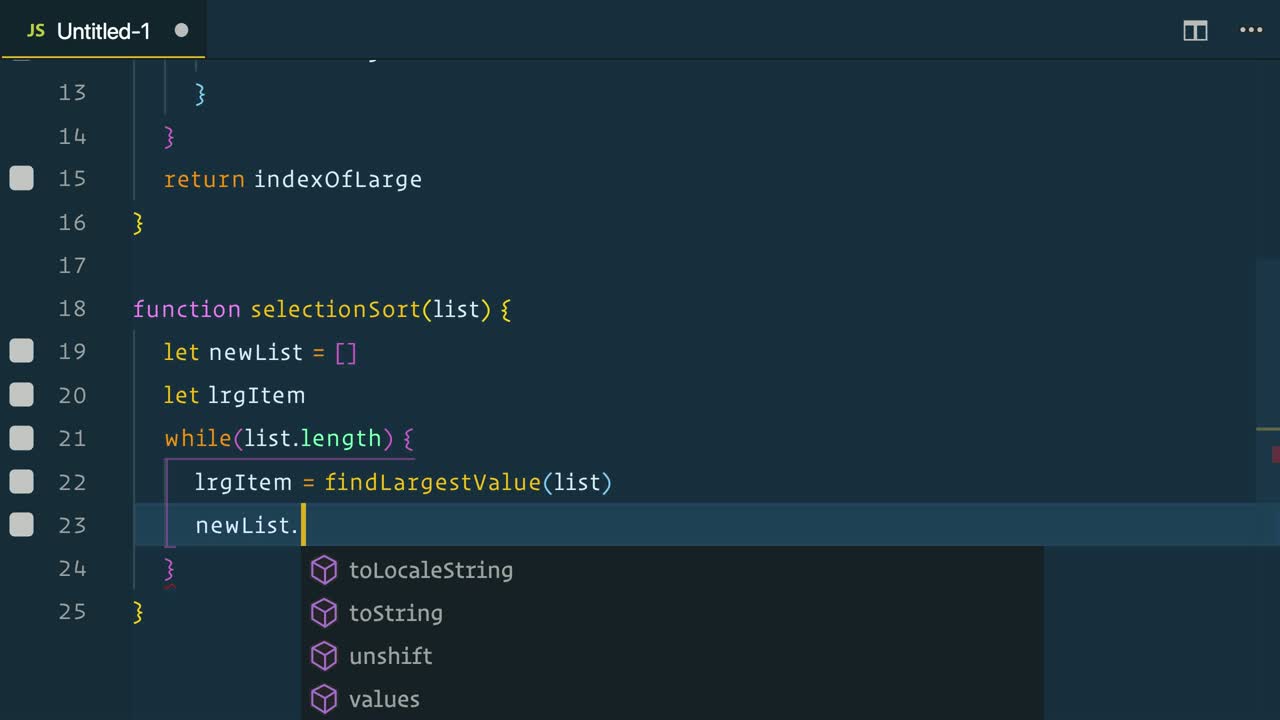This screenshot has width=1280, height=720.
Task: Click the return indexOfLarge statement
Action: 293,179
